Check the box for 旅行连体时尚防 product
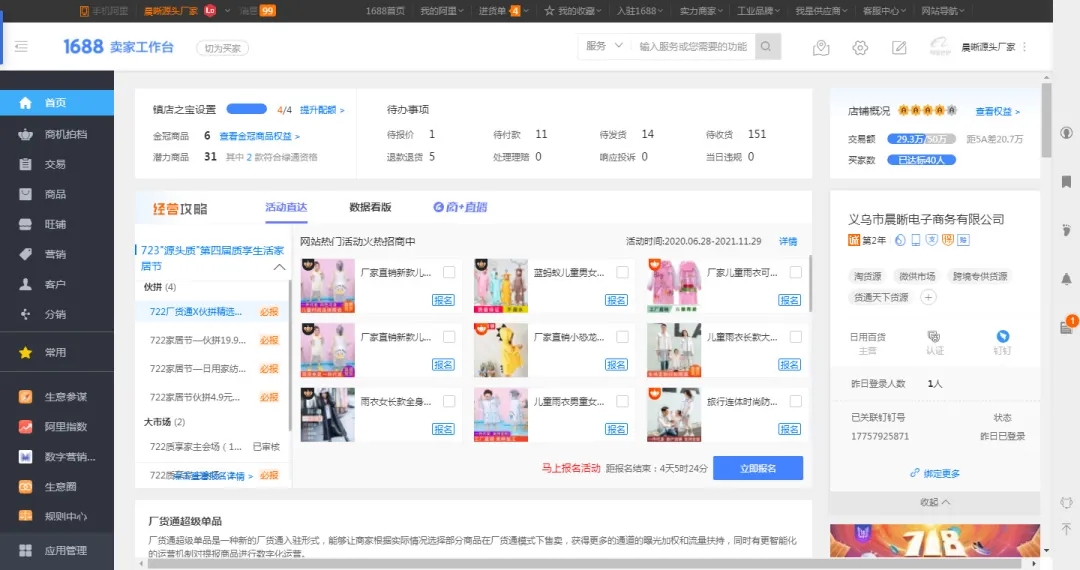1080x570 pixels. pos(796,401)
